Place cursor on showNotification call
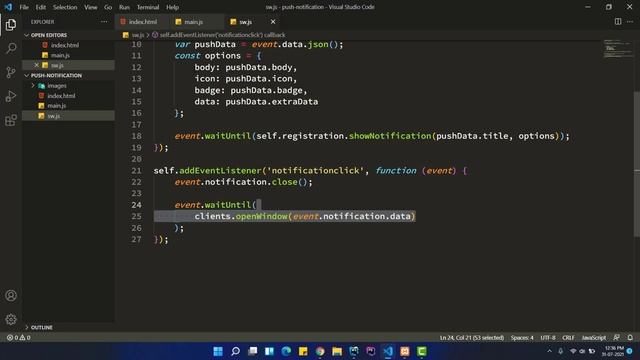The width and height of the screenshot is (640, 360). click(390, 136)
